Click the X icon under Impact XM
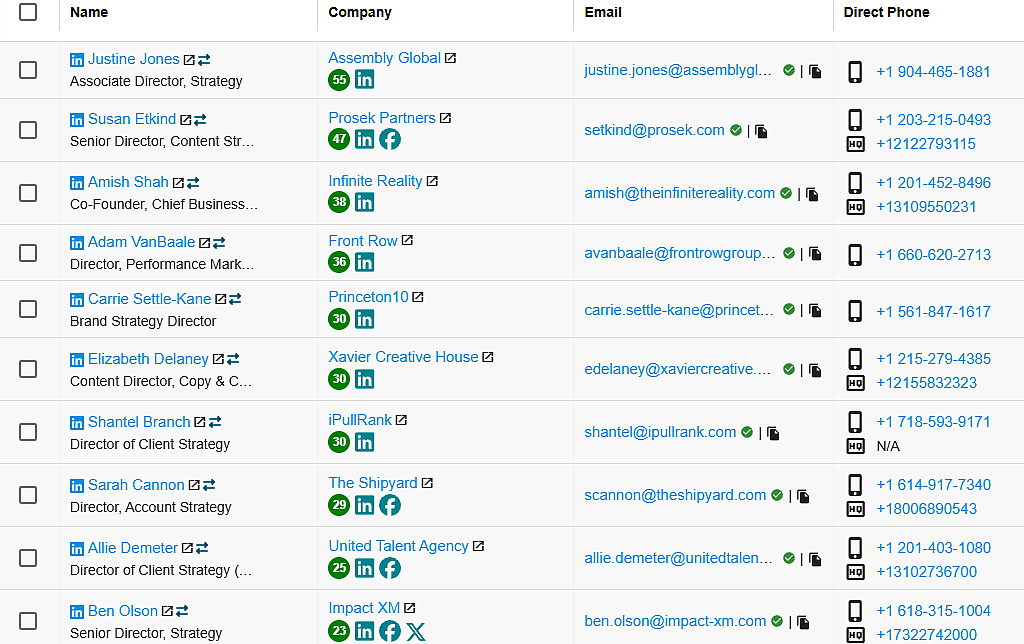Screen dimensions: 1024x644 (416, 631)
